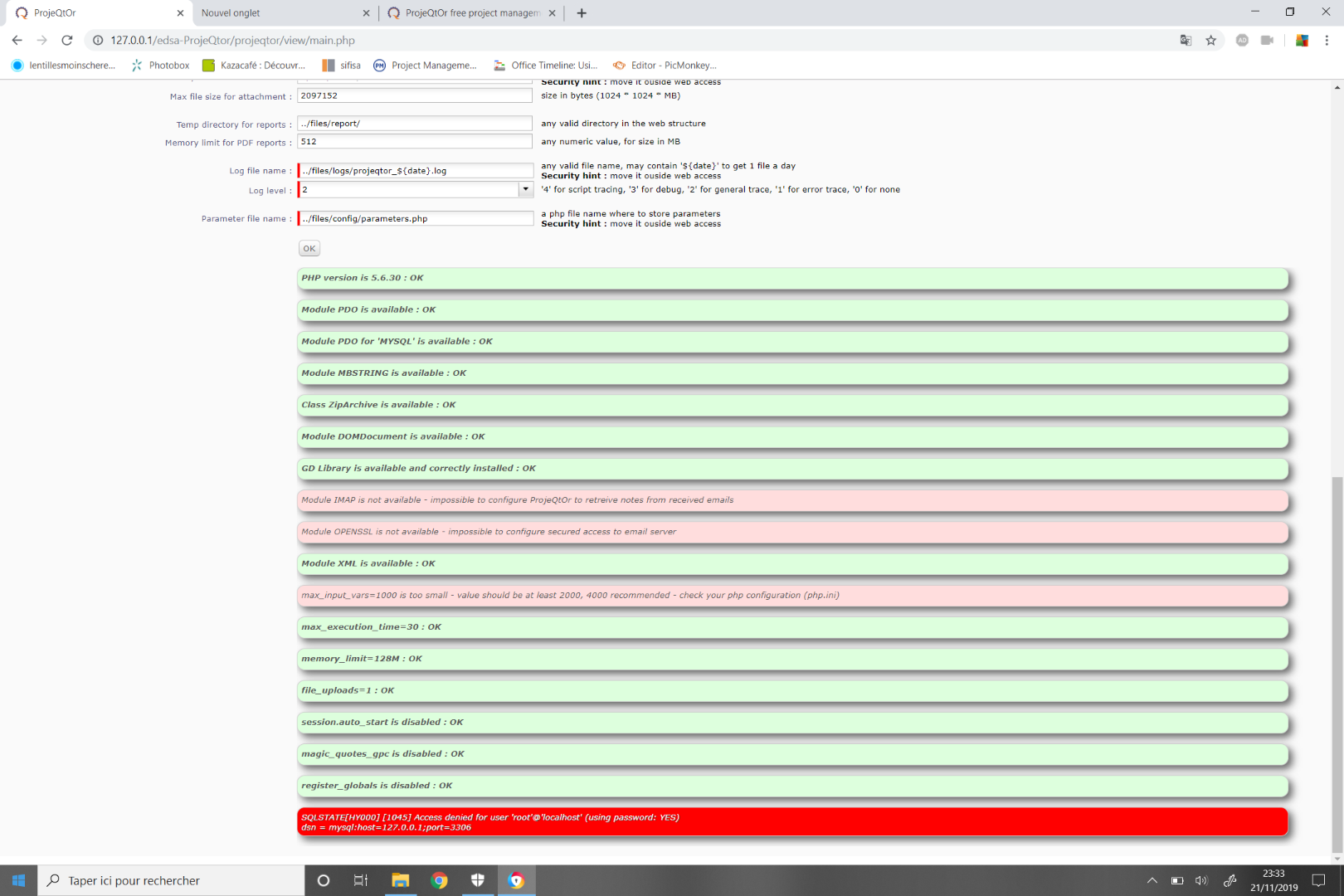Open File Explorer from the taskbar

[x=400, y=880]
